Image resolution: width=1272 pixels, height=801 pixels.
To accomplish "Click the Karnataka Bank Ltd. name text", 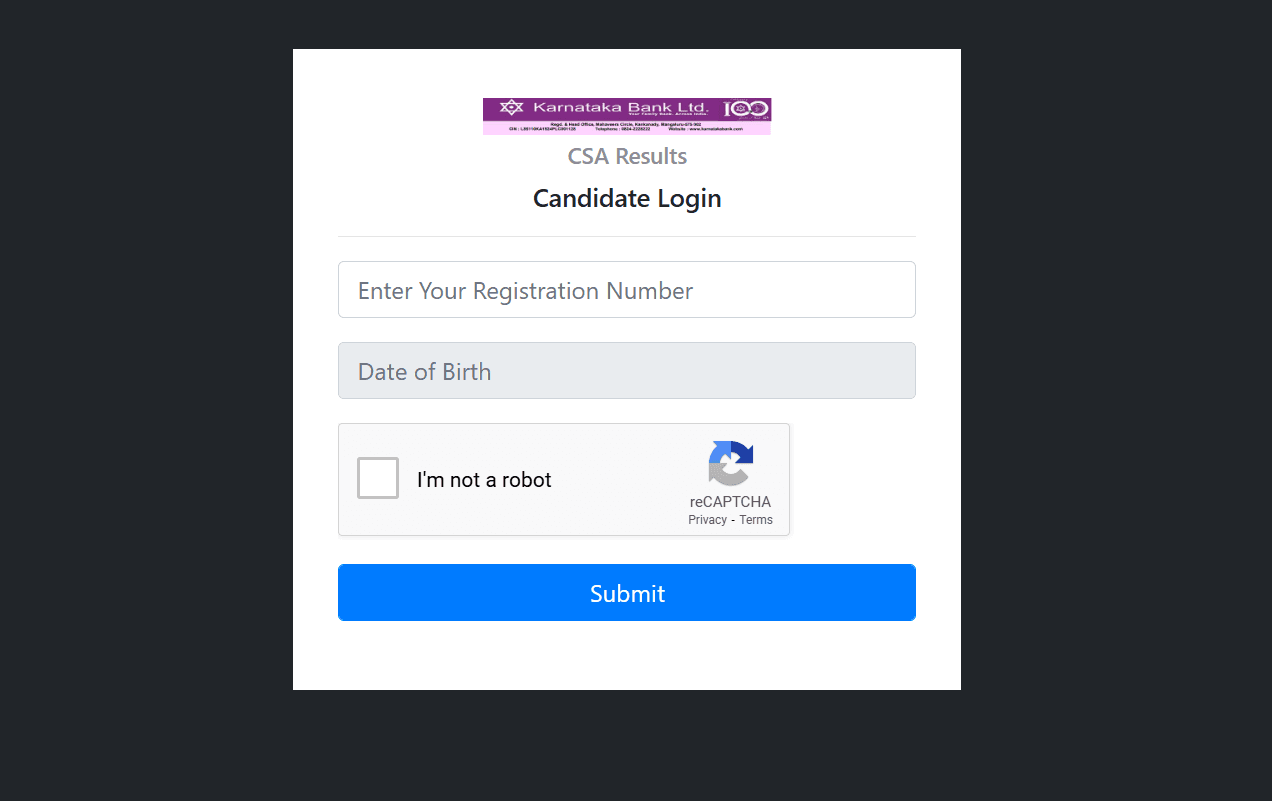I will (620, 107).
